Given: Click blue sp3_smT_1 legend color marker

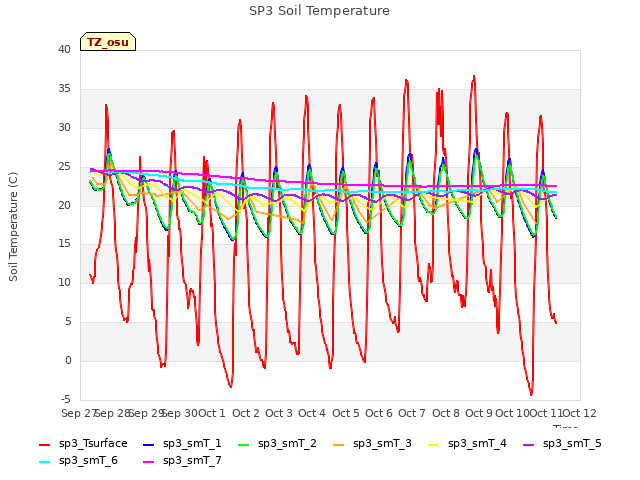Looking at the screenshot, I should [x=149, y=444].
